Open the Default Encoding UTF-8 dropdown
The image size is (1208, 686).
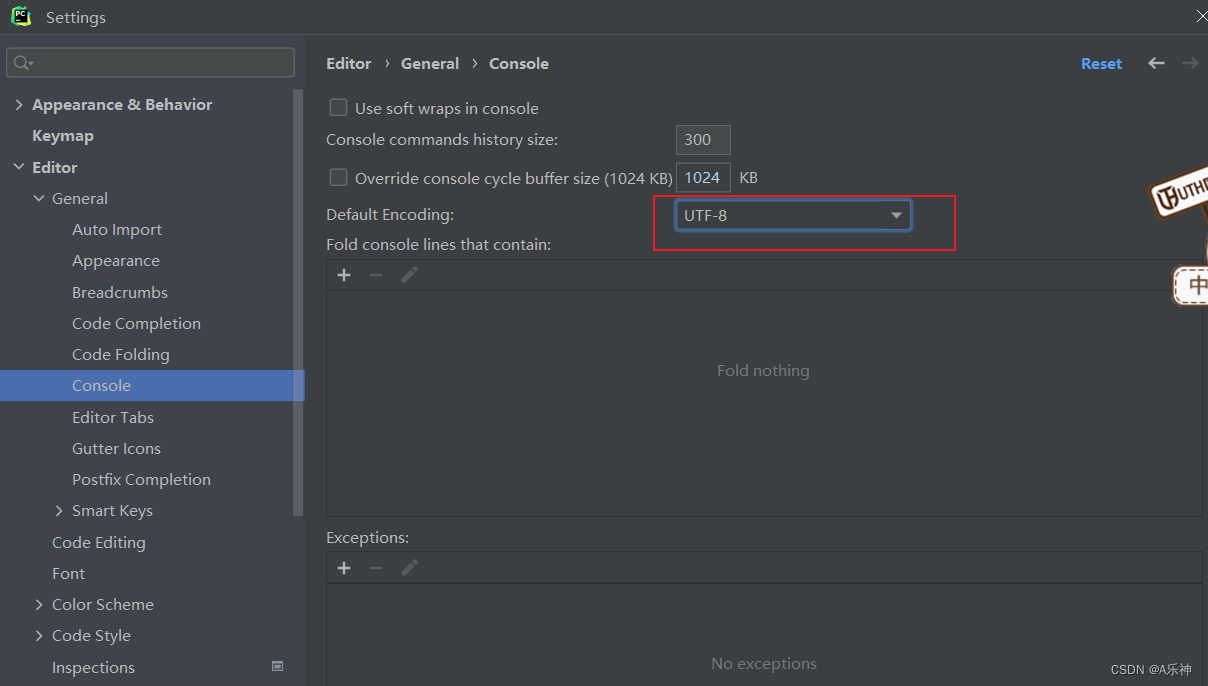[x=793, y=215]
